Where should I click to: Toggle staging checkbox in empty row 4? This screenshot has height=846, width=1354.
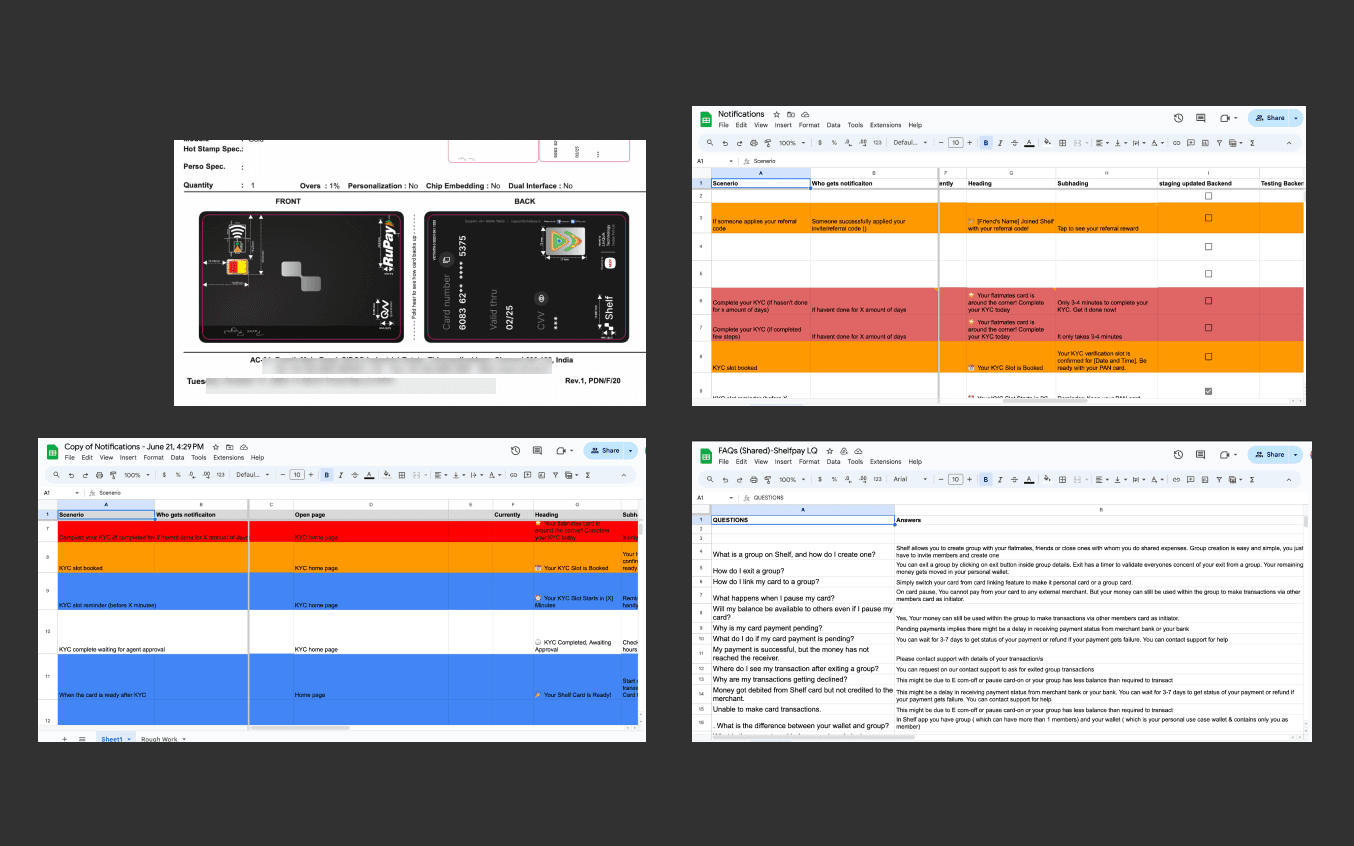click(x=1208, y=245)
